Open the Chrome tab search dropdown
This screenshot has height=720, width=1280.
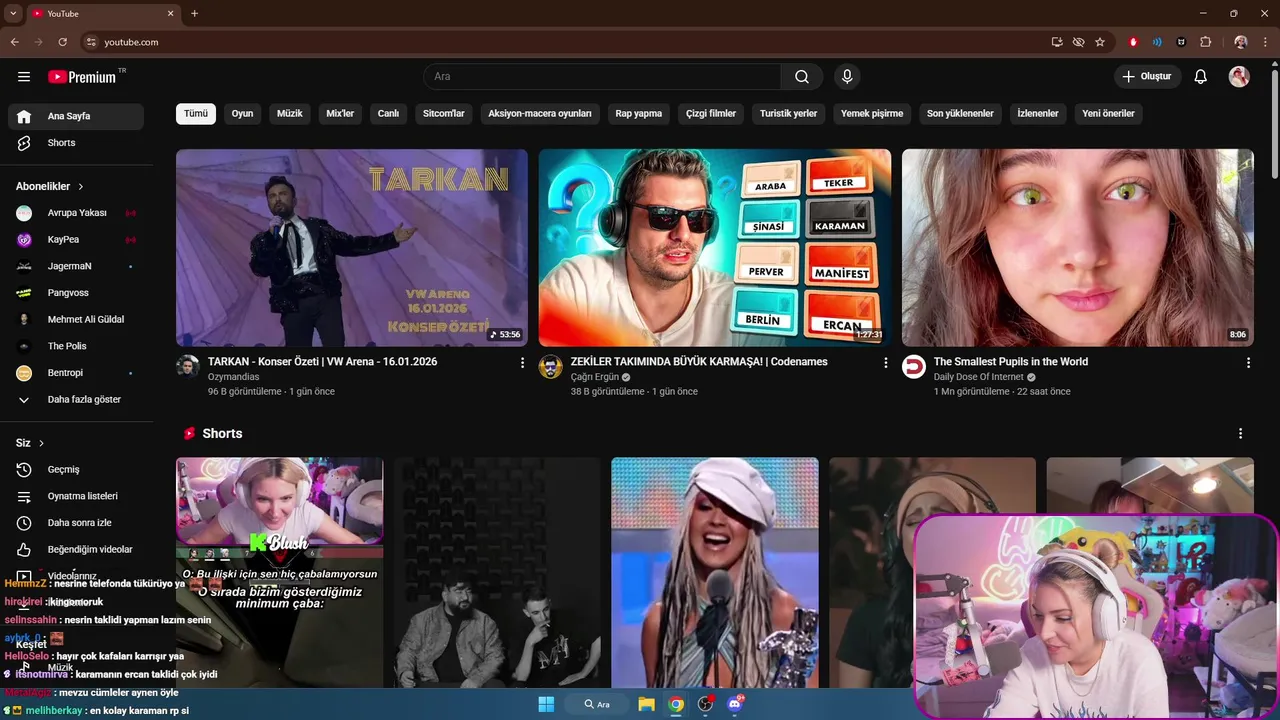tap(13, 14)
